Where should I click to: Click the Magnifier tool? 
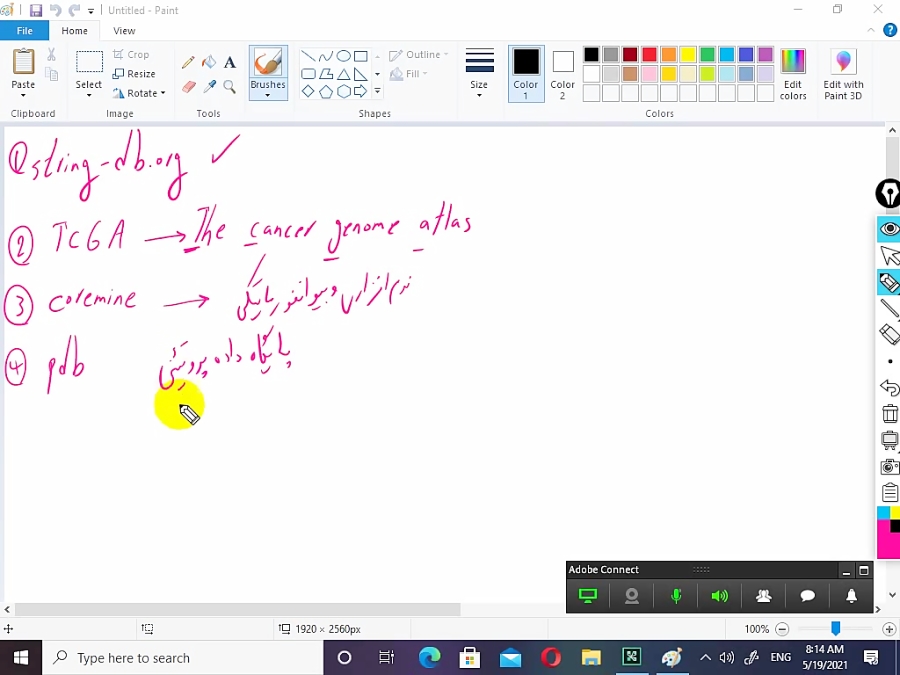point(230,87)
